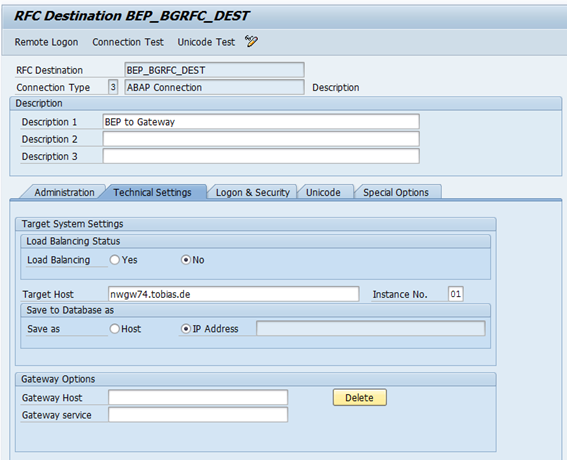Click the Gateway Host field
This screenshot has width=567, height=460.
(198, 397)
